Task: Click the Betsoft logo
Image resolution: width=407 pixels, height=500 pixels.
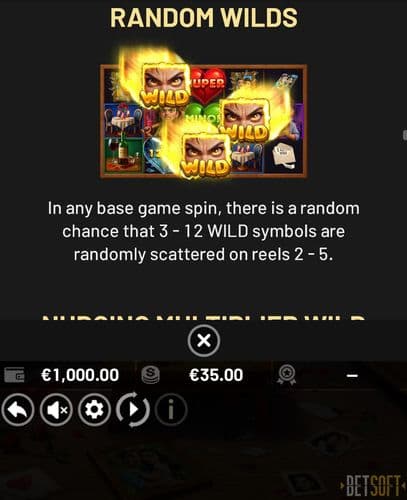Action: click(x=373, y=485)
